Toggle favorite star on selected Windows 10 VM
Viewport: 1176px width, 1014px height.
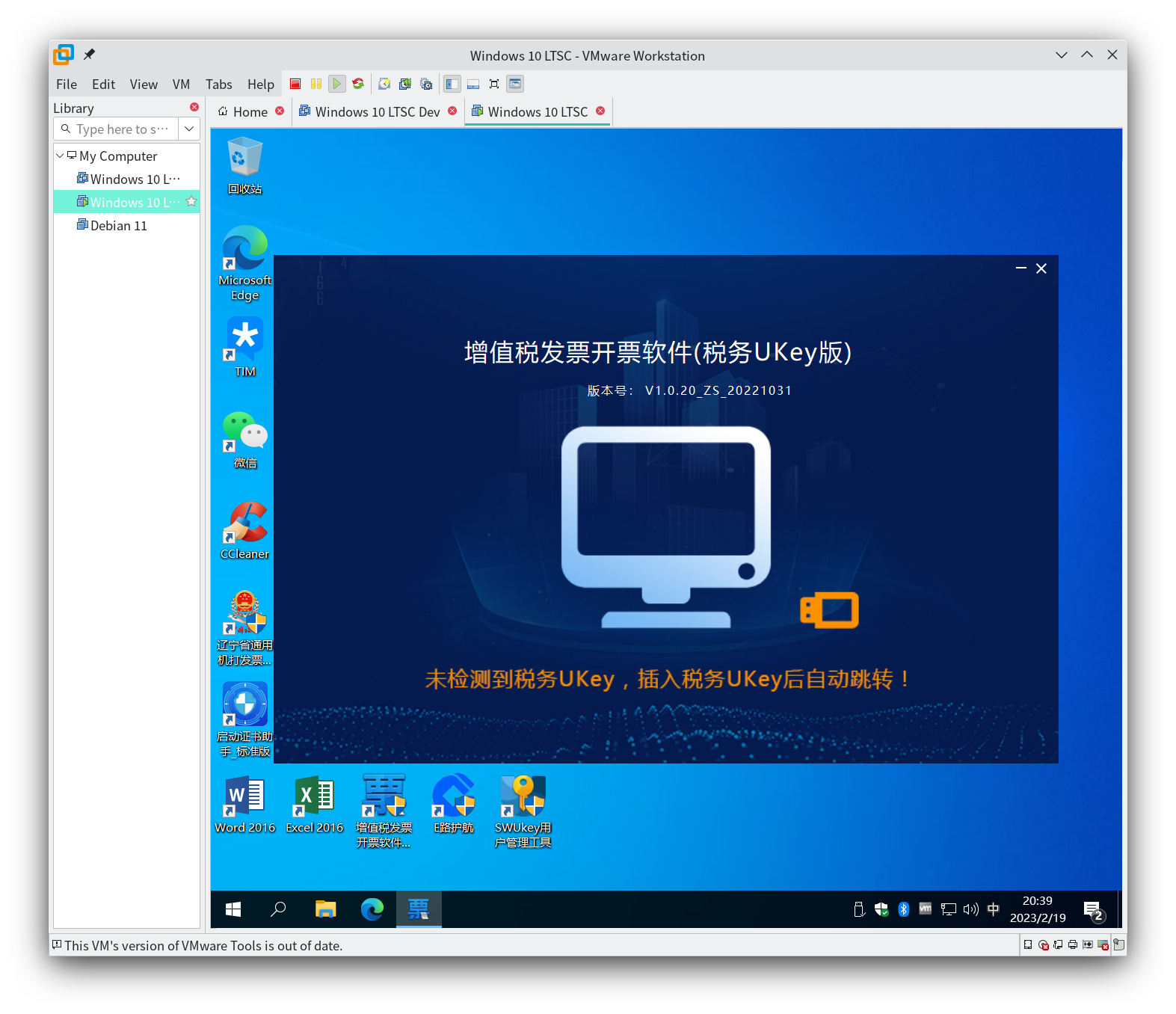click(191, 202)
